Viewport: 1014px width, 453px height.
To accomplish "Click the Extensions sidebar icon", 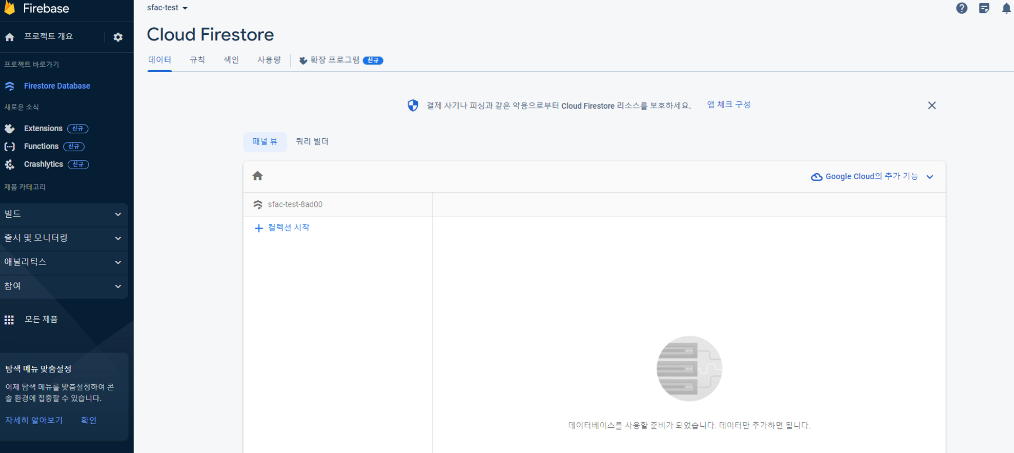I will (x=9, y=129).
